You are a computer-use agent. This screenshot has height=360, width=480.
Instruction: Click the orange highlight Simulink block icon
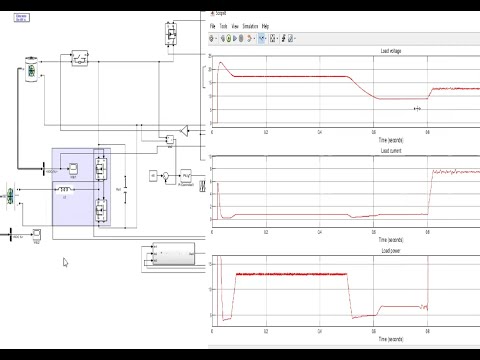249,39
